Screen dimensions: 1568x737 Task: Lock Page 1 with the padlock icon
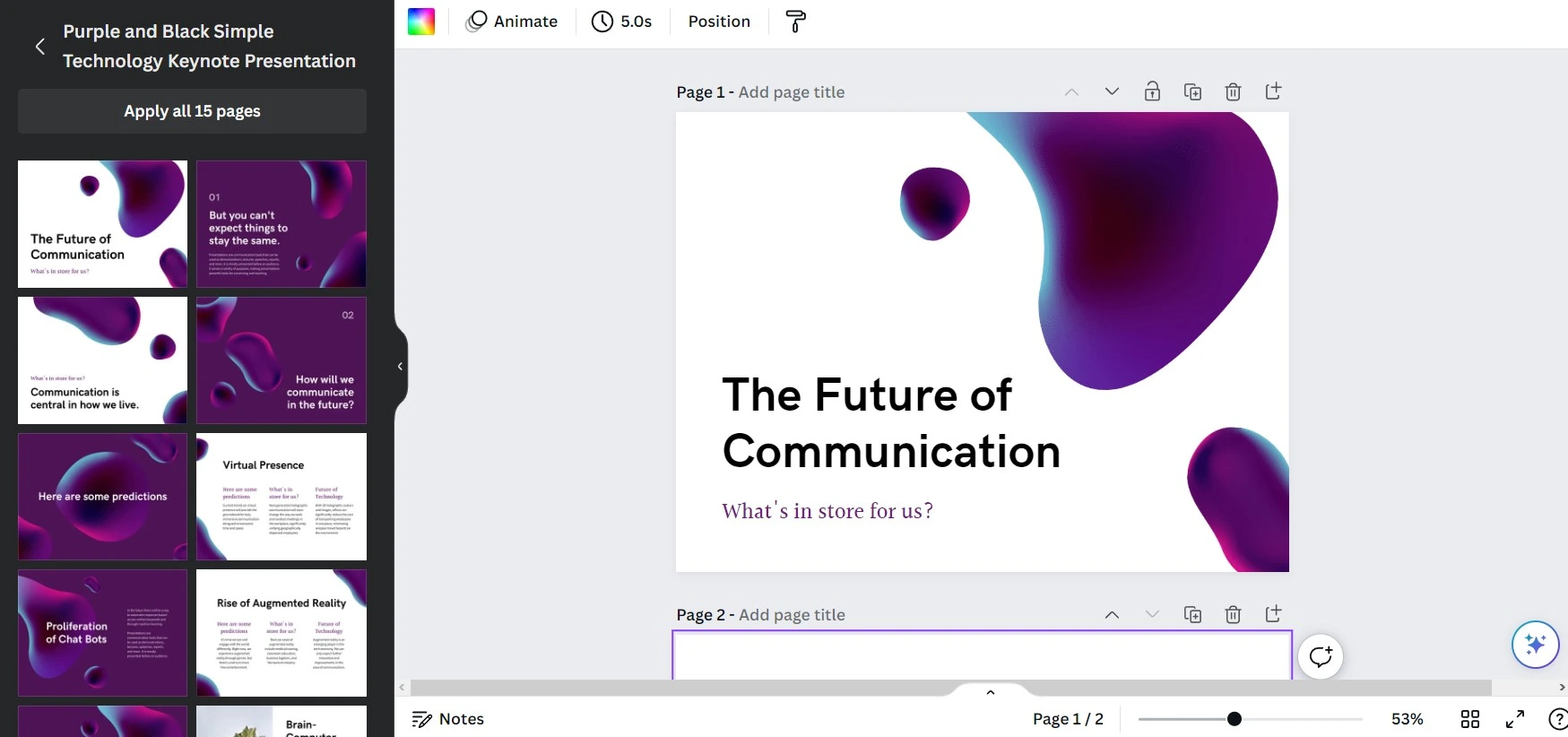point(1152,91)
